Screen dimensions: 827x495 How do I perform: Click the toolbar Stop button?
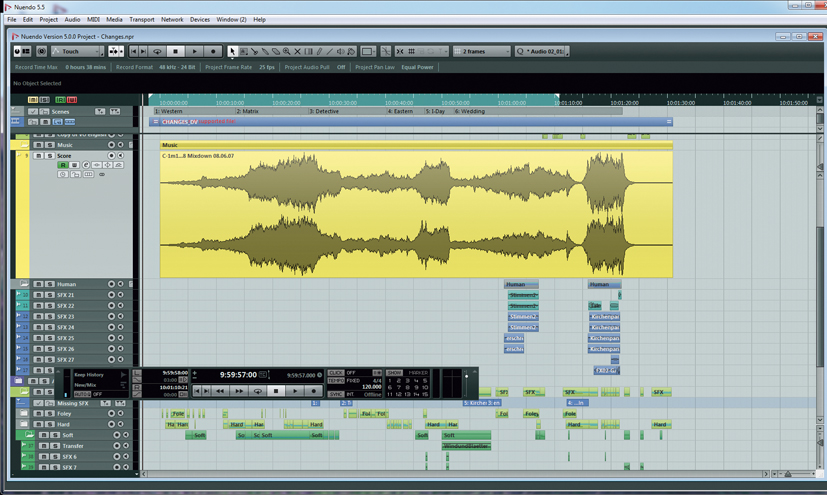click(x=176, y=52)
